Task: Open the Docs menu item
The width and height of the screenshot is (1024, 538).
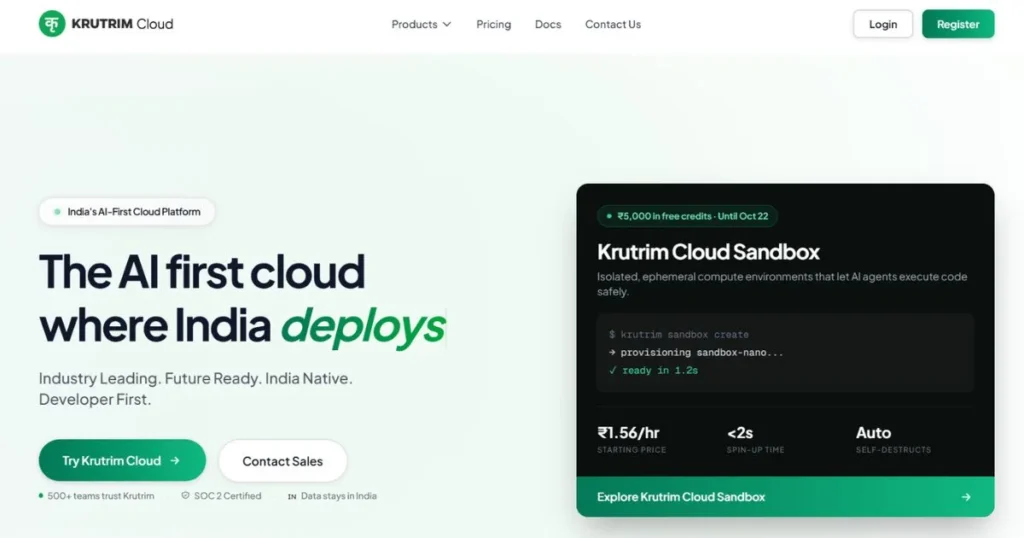Action: (548, 24)
